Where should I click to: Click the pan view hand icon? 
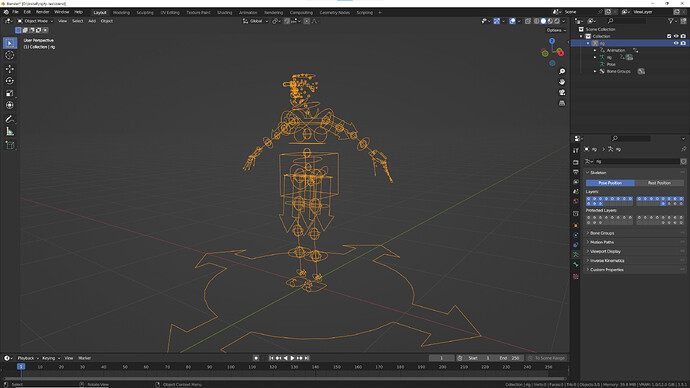pyautogui.click(x=562, y=82)
